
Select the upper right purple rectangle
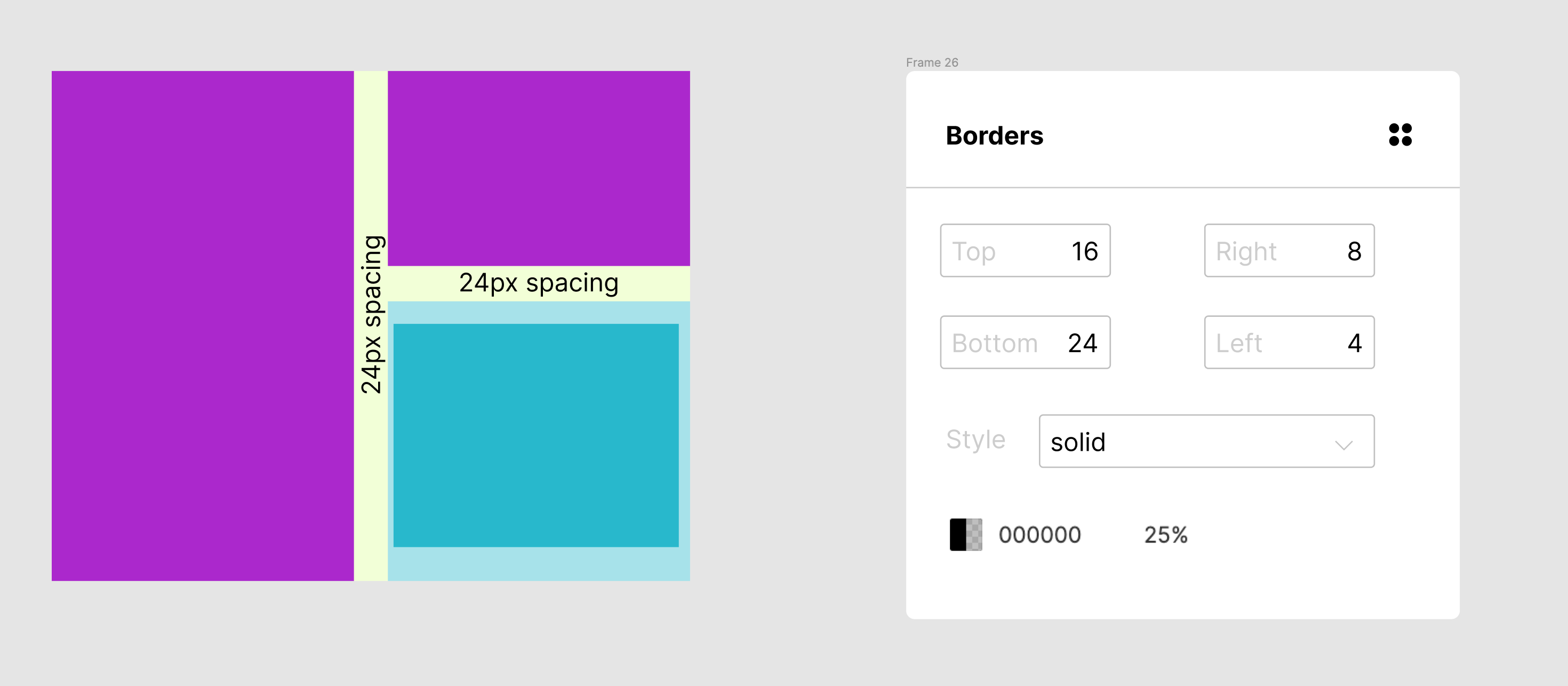(538, 168)
